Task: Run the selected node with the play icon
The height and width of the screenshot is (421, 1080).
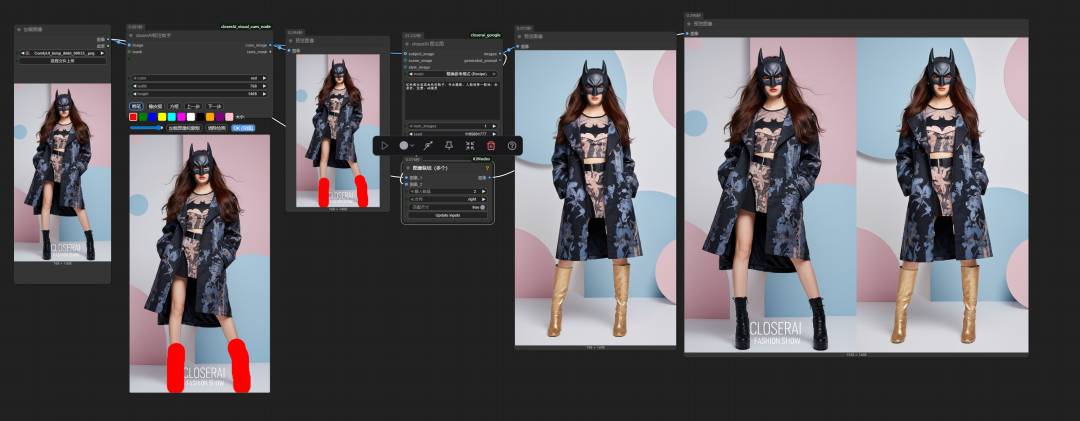Action: (x=385, y=146)
